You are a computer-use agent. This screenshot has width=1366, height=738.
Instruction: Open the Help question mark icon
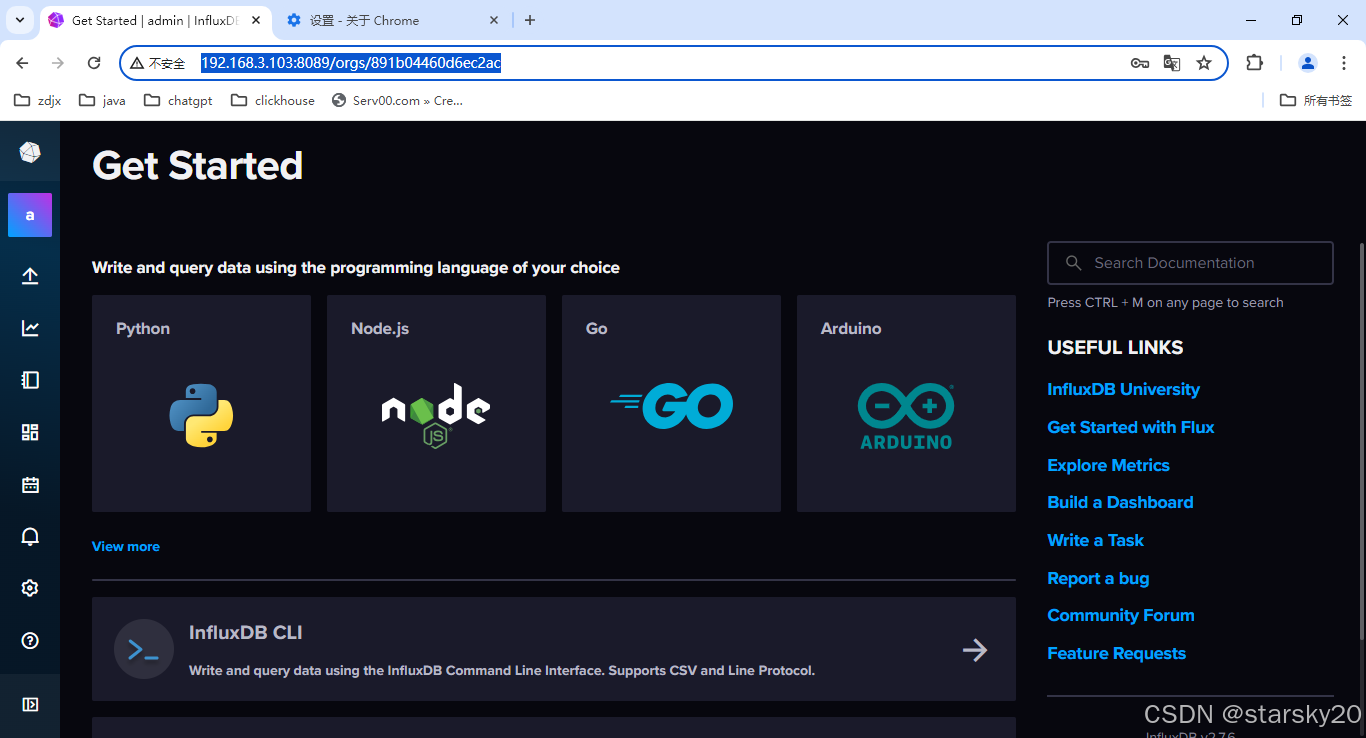click(x=30, y=640)
